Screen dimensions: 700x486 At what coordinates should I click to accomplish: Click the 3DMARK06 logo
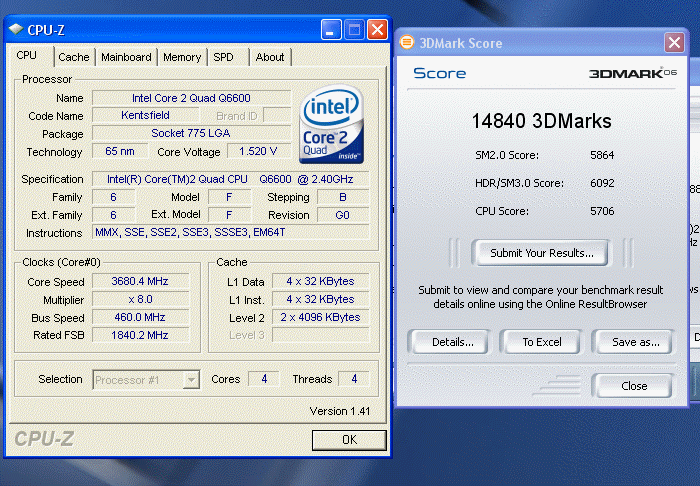(633, 73)
